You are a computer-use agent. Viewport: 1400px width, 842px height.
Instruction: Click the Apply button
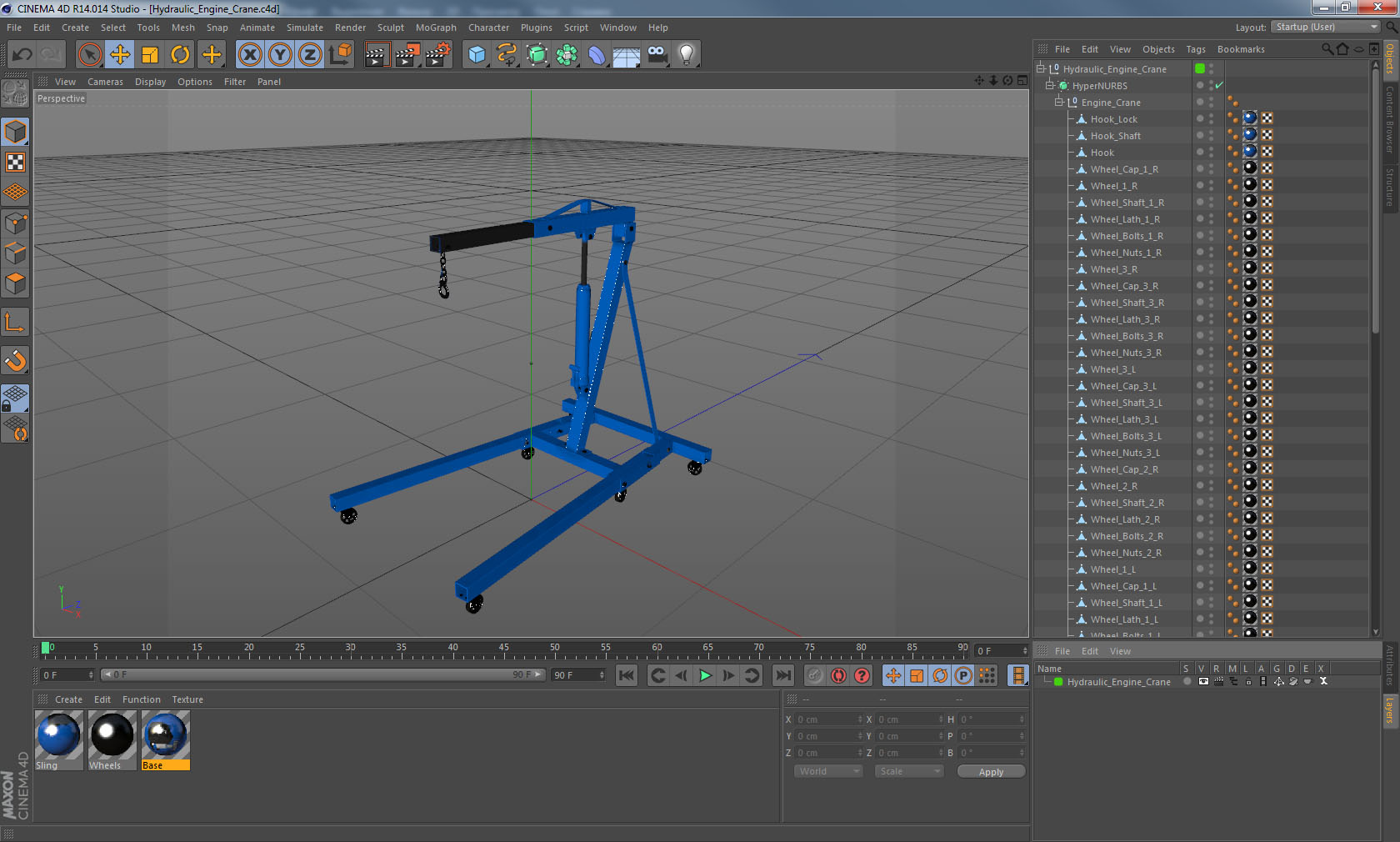pyautogui.click(x=991, y=772)
